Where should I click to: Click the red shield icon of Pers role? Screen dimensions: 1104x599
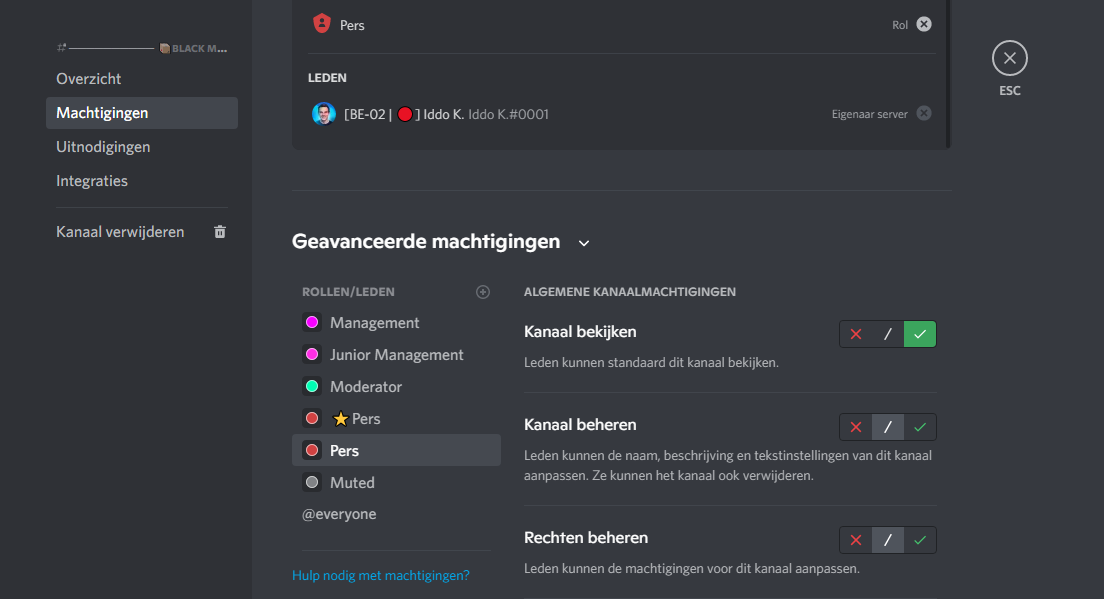click(322, 24)
